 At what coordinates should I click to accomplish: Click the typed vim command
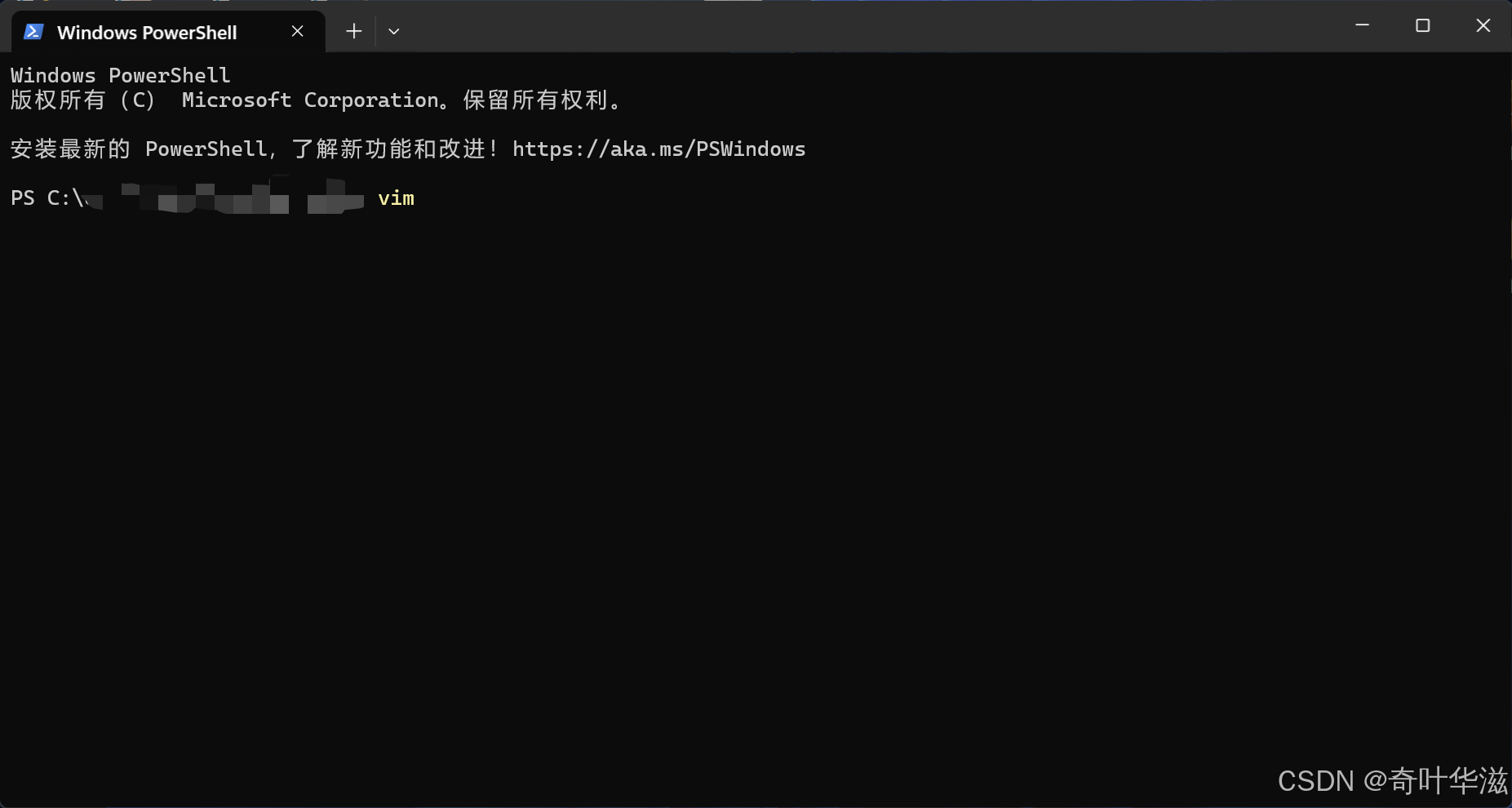click(x=397, y=198)
